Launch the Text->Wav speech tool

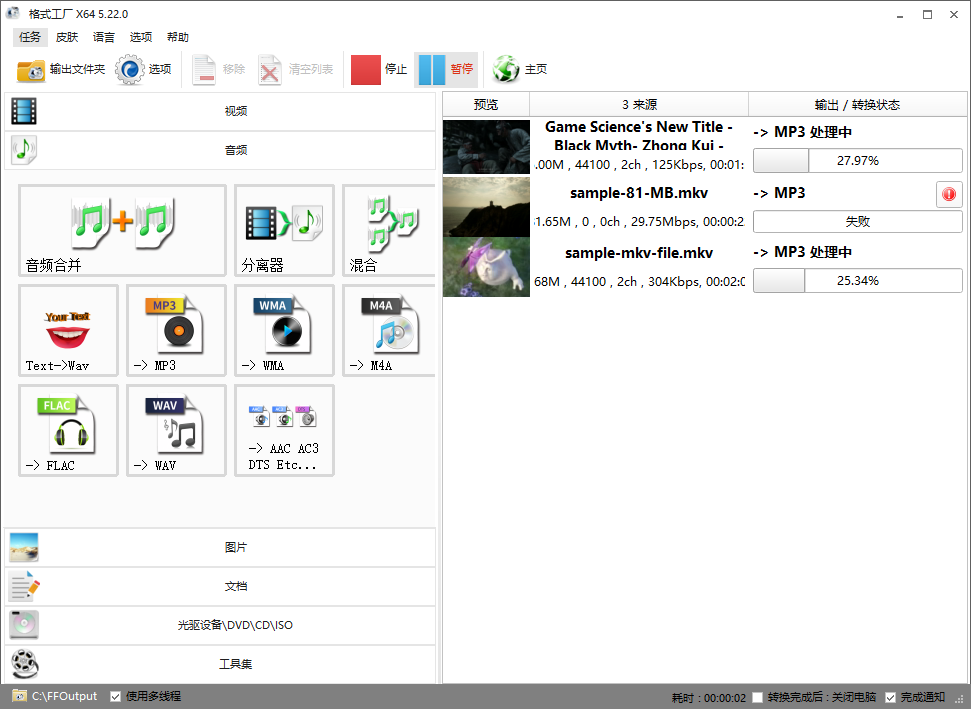pyautogui.click(x=68, y=331)
